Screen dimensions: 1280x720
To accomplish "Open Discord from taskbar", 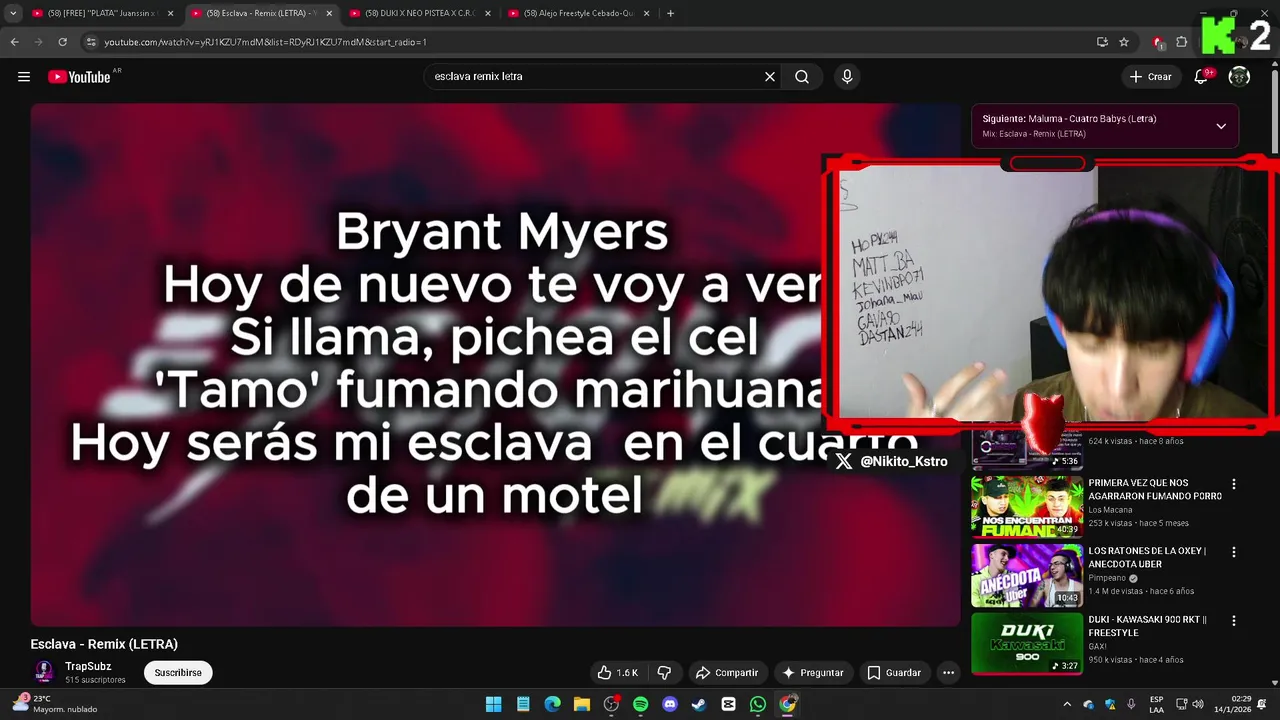I will click(670, 704).
